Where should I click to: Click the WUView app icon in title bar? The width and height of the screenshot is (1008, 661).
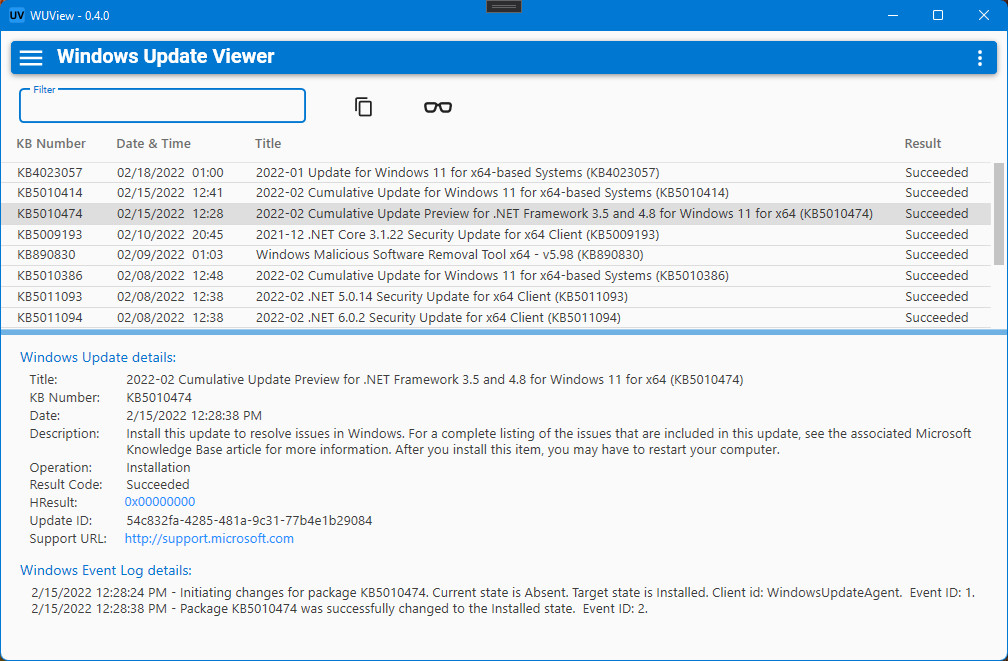[x=17, y=15]
